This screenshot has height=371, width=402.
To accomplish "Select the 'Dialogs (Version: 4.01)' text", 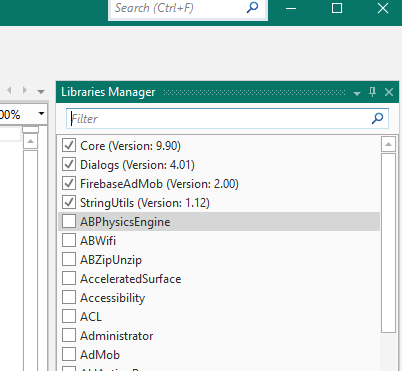I will [137, 165].
